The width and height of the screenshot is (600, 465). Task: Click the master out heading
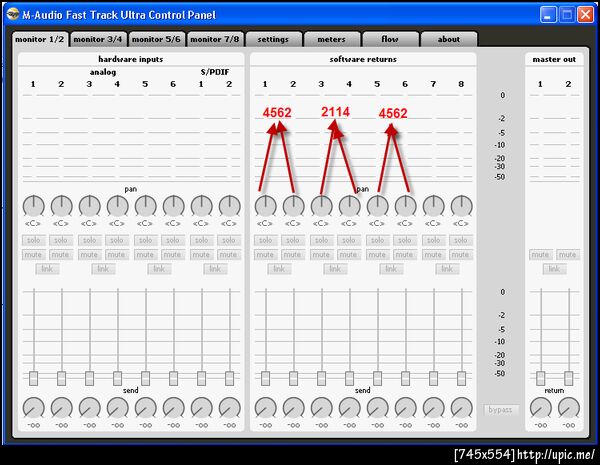554,59
